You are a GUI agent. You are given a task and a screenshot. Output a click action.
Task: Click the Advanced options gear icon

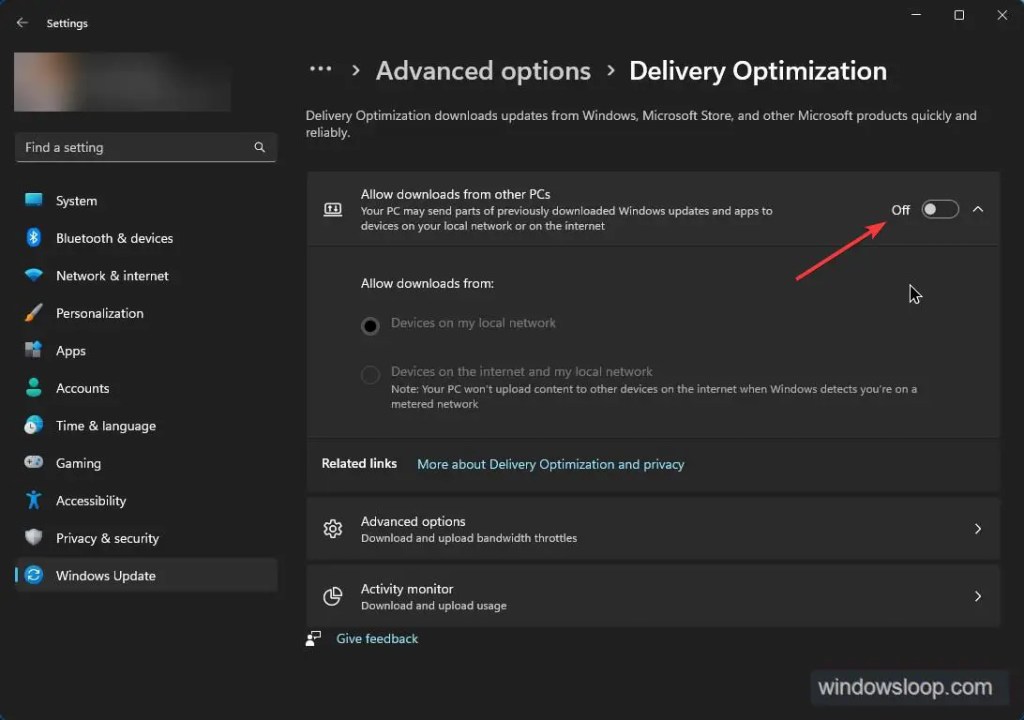(333, 529)
